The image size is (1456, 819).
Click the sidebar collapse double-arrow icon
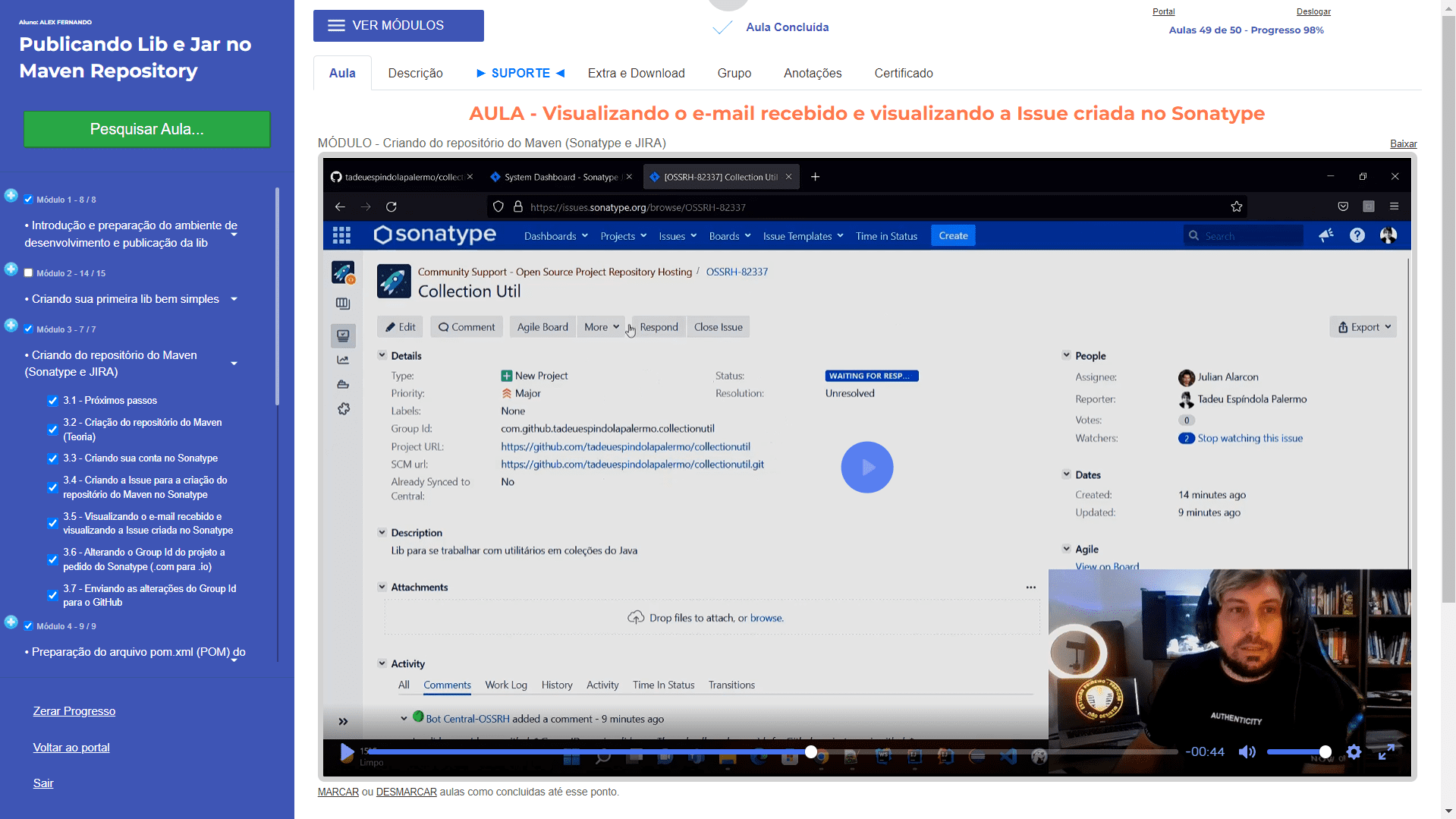pos(343,721)
